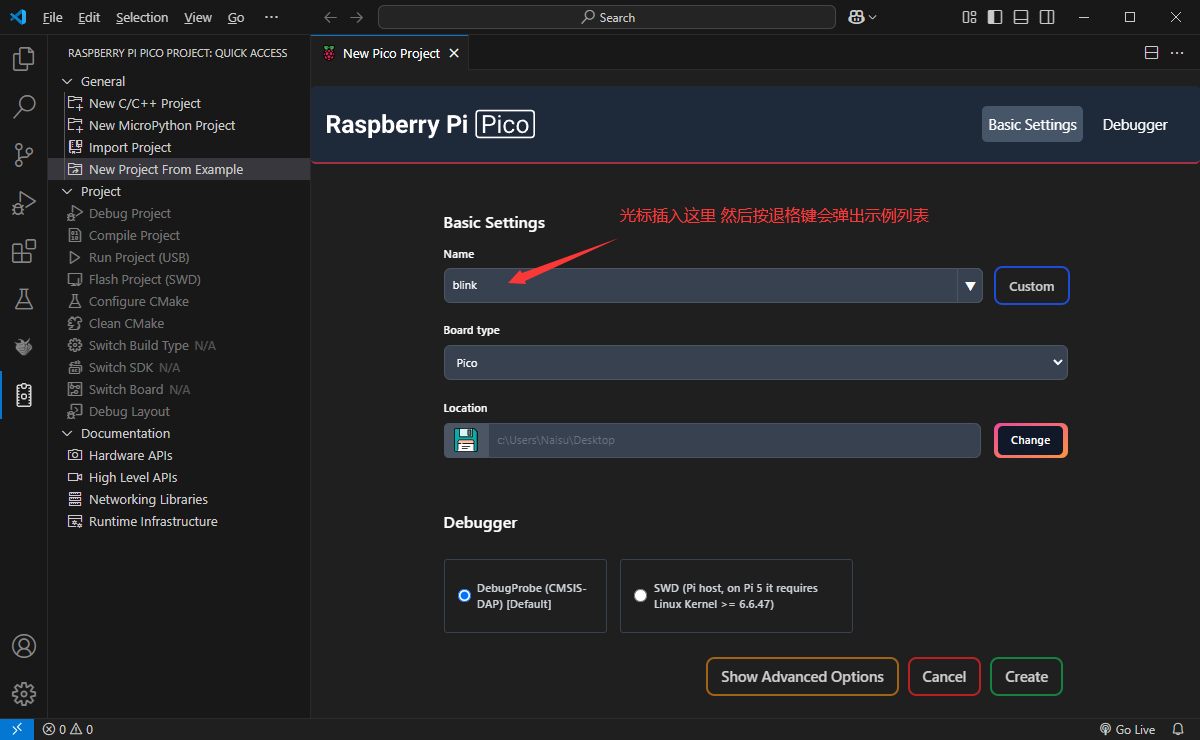Image resolution: width=1200 pixels, height=740 pixels.
Task: Open the Search view icon
Action: pos(23,106)
